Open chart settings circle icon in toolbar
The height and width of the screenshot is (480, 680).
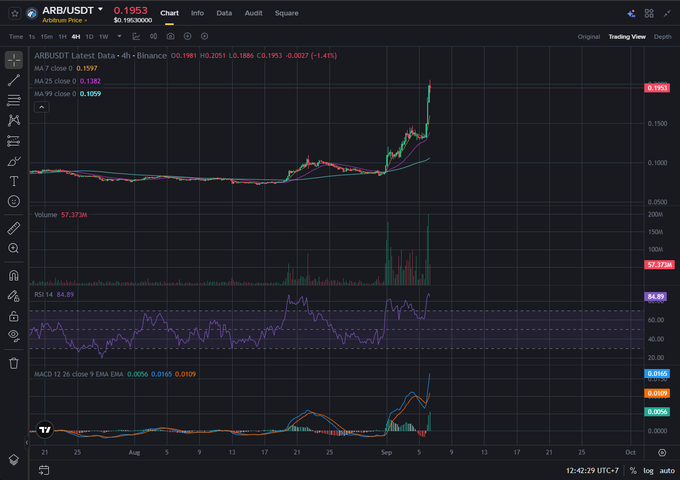click(204, 36)
